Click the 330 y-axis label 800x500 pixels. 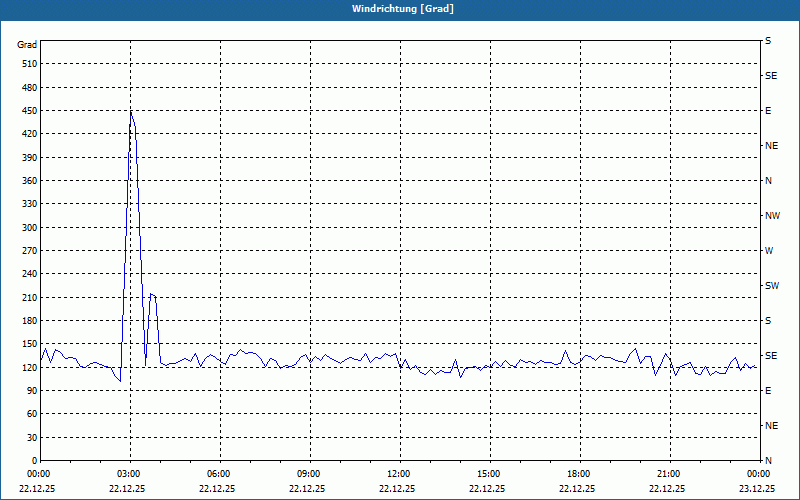30,204
